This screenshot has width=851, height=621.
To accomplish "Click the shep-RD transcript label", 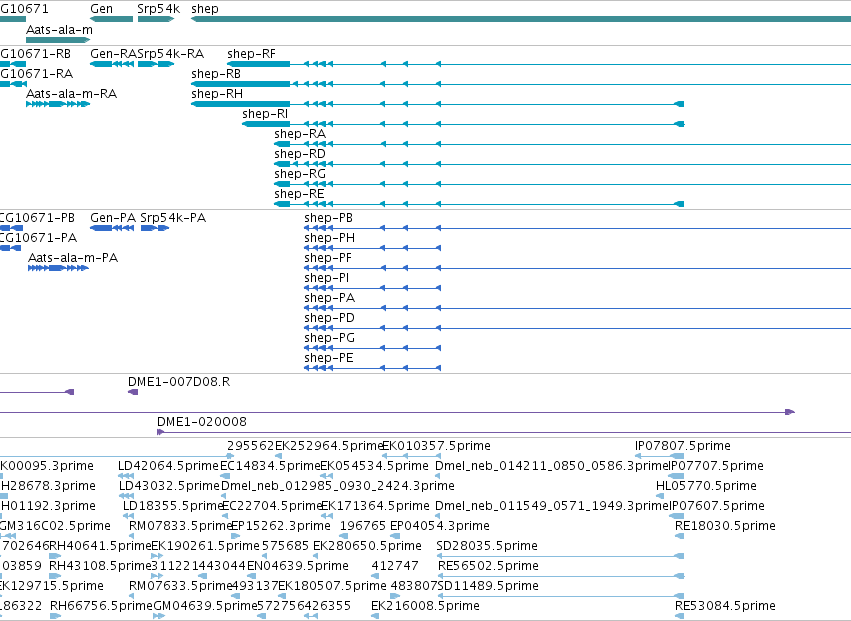I will [x=300, y=154].
